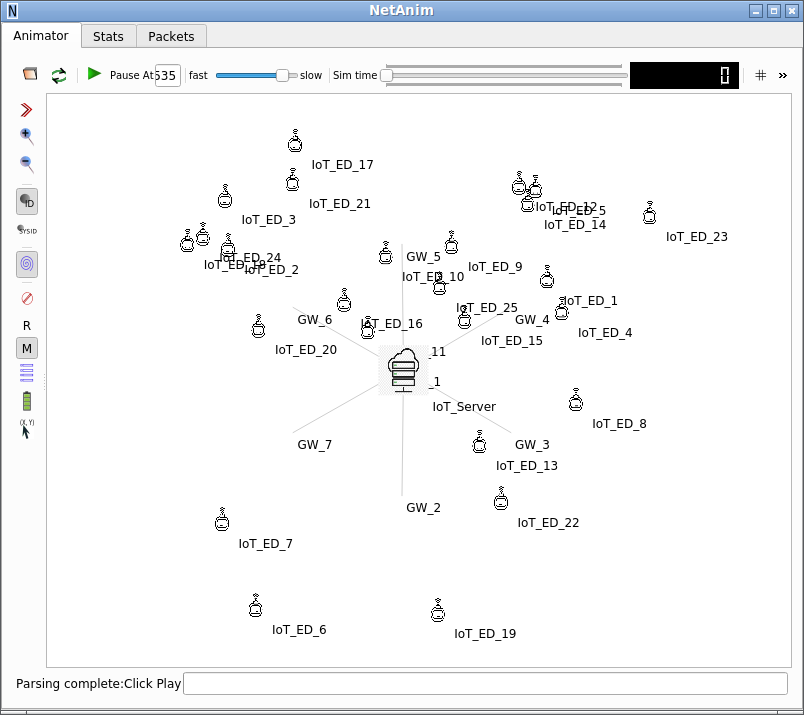Zoom out with the minus magnifier
The image size is (804, 715).
coord(27,164)
